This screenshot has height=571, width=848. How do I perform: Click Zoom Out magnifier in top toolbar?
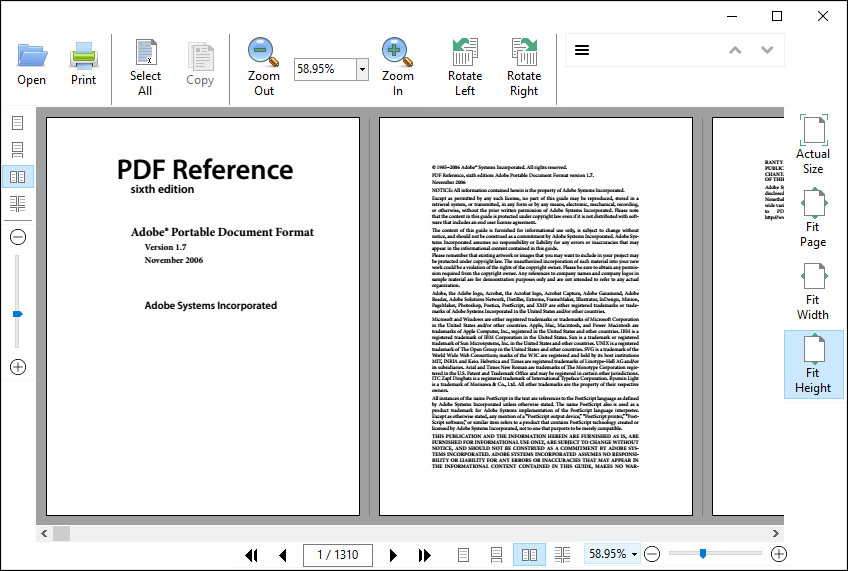click(x=263, y=68)
